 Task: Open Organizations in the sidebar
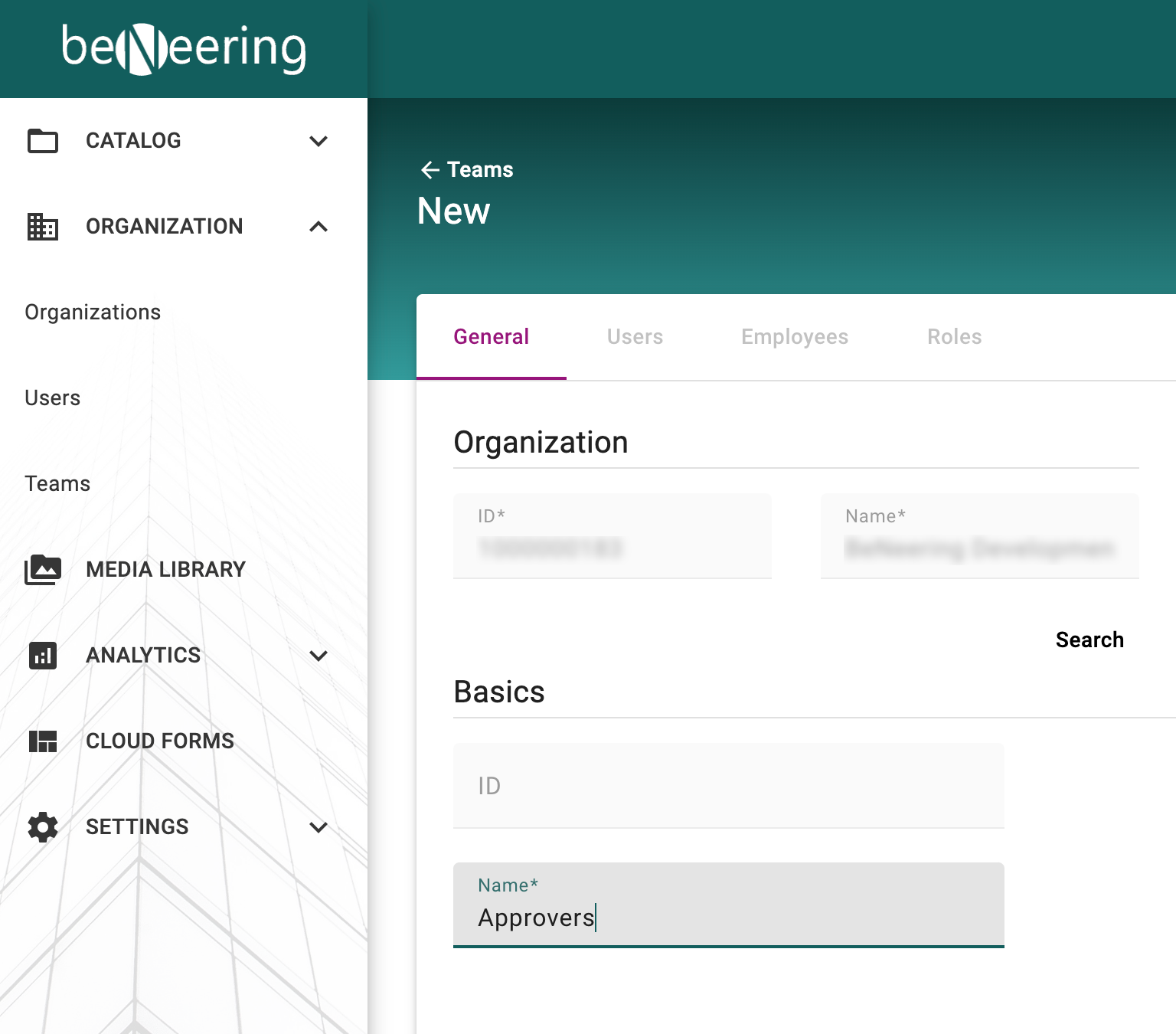point(93,312)
